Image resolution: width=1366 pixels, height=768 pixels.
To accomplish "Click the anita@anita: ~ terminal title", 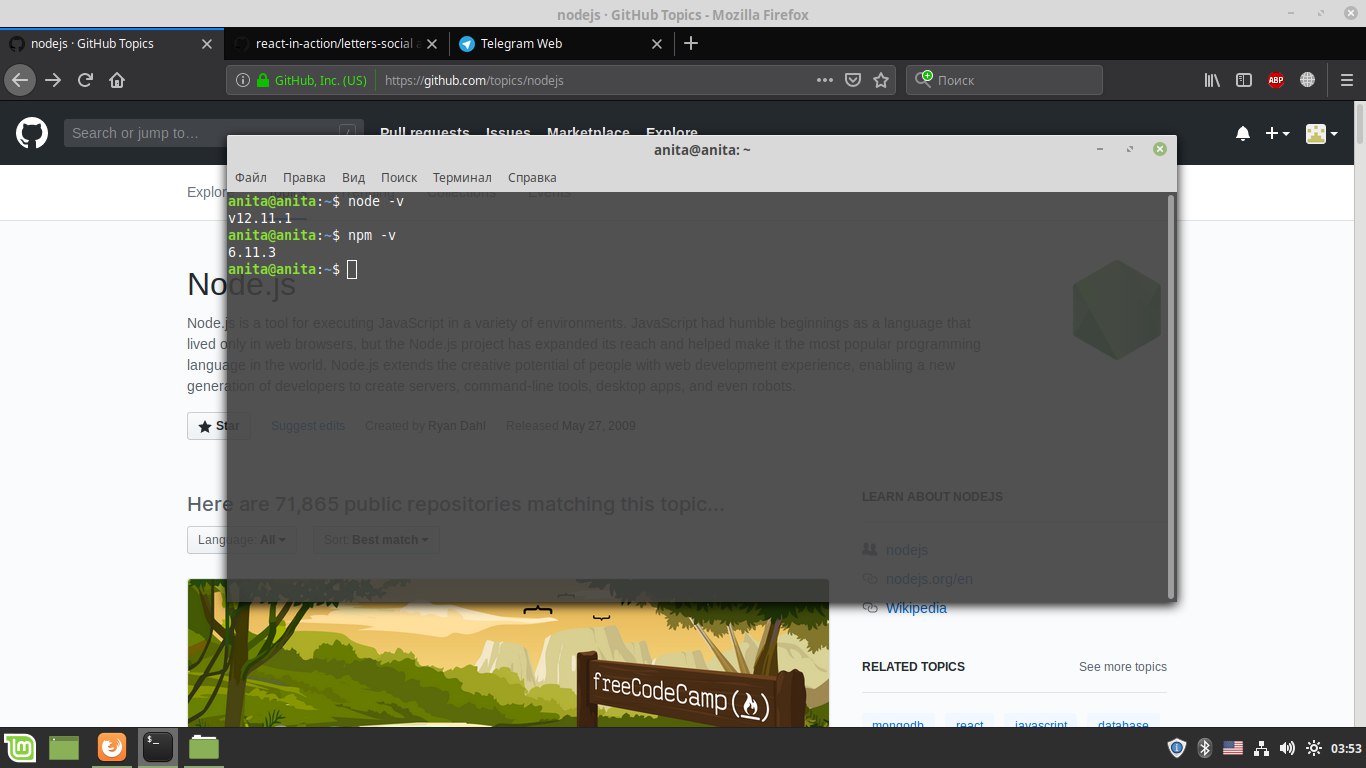I will pos(702,150).
